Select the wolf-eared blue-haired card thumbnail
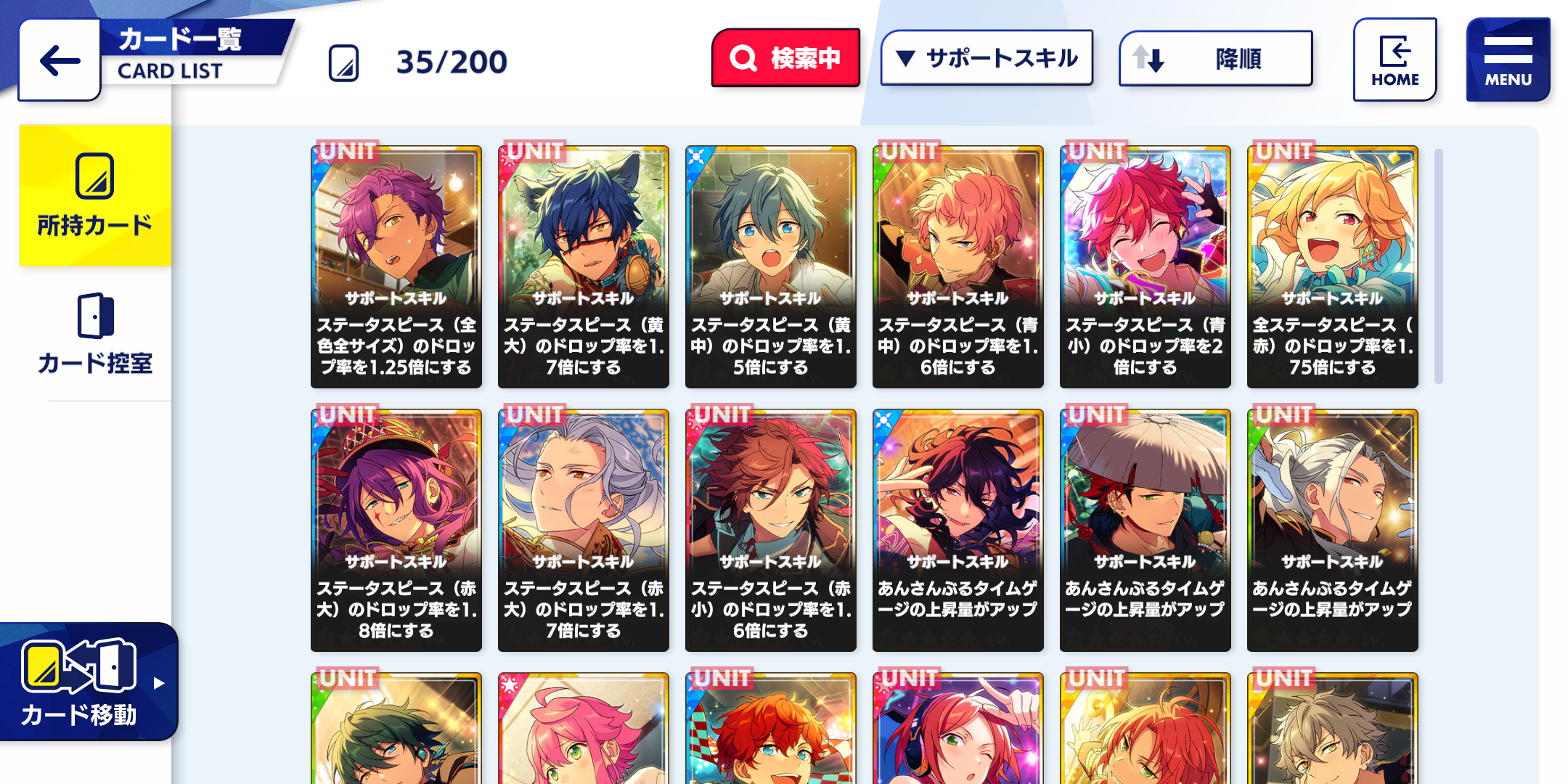1568x784 pixels. pyautogui.click(x=583, y=266)
